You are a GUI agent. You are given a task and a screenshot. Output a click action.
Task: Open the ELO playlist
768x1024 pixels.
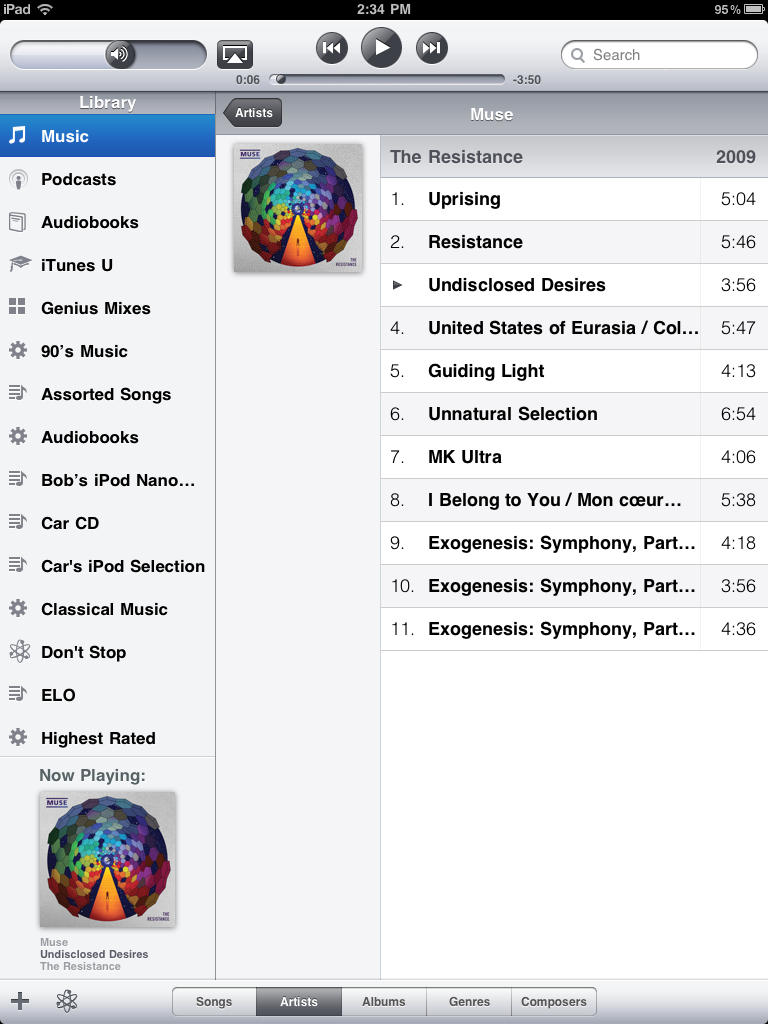(107, 695)
